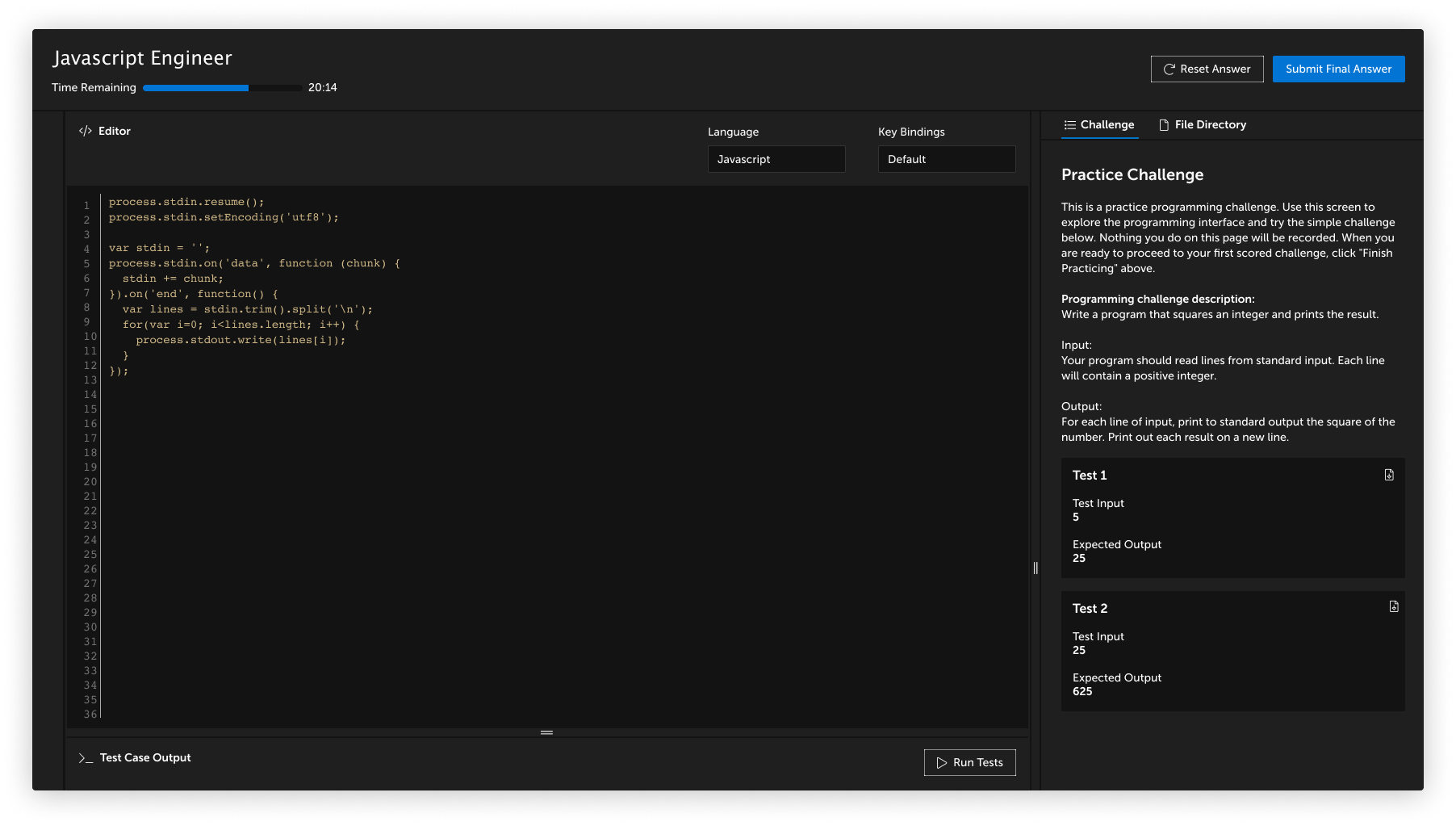Click the 'Programming challenge description:' heading
The height and width of the screenshot is (826, 1456).
(1158, 299)
